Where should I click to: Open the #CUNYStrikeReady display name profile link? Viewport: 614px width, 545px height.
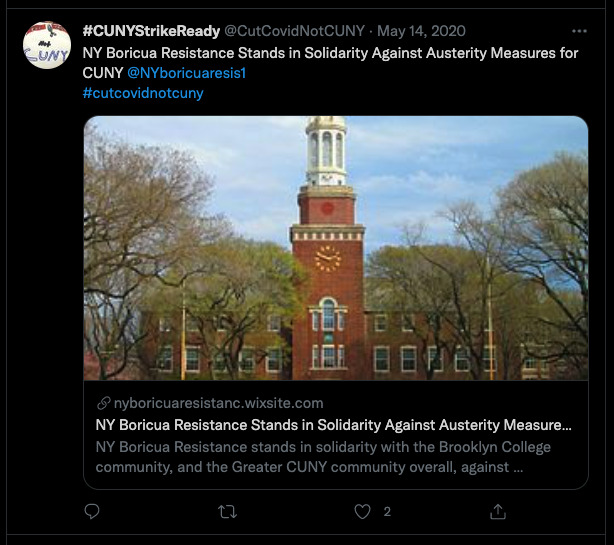pos(151,31)
